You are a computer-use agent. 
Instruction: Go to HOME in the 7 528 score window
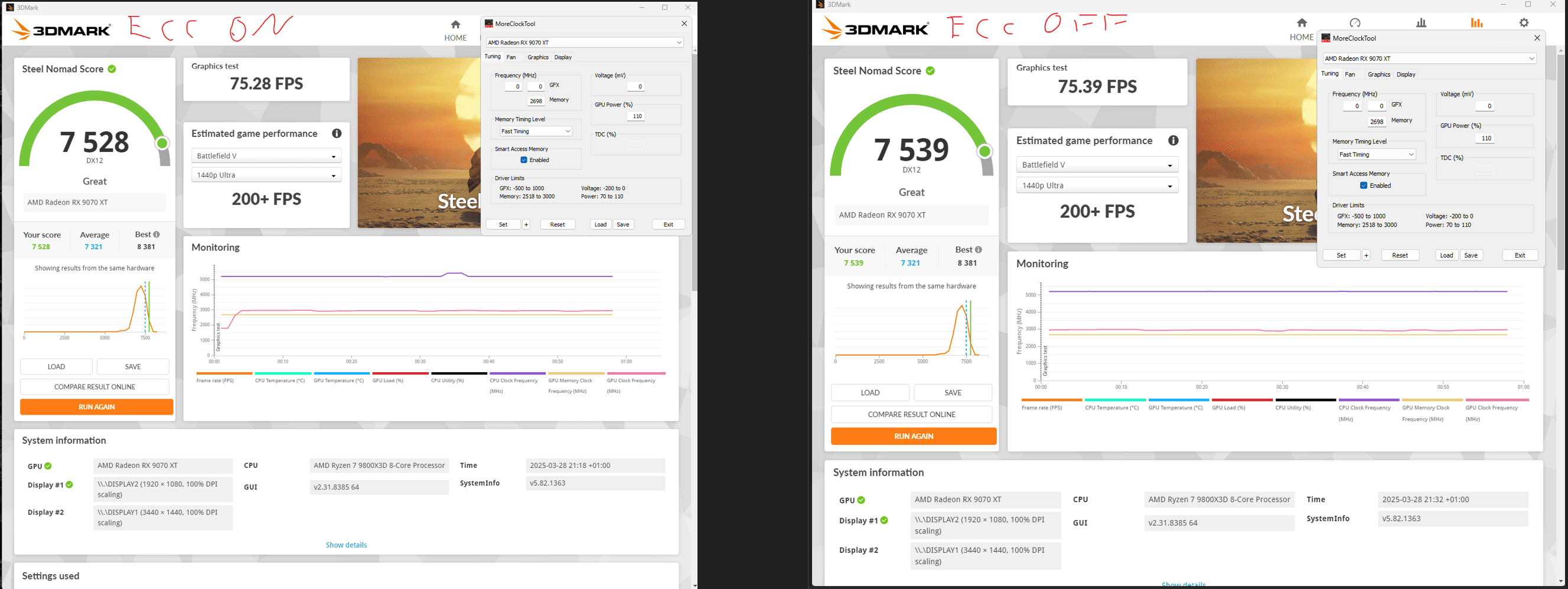tap(455, 31)
